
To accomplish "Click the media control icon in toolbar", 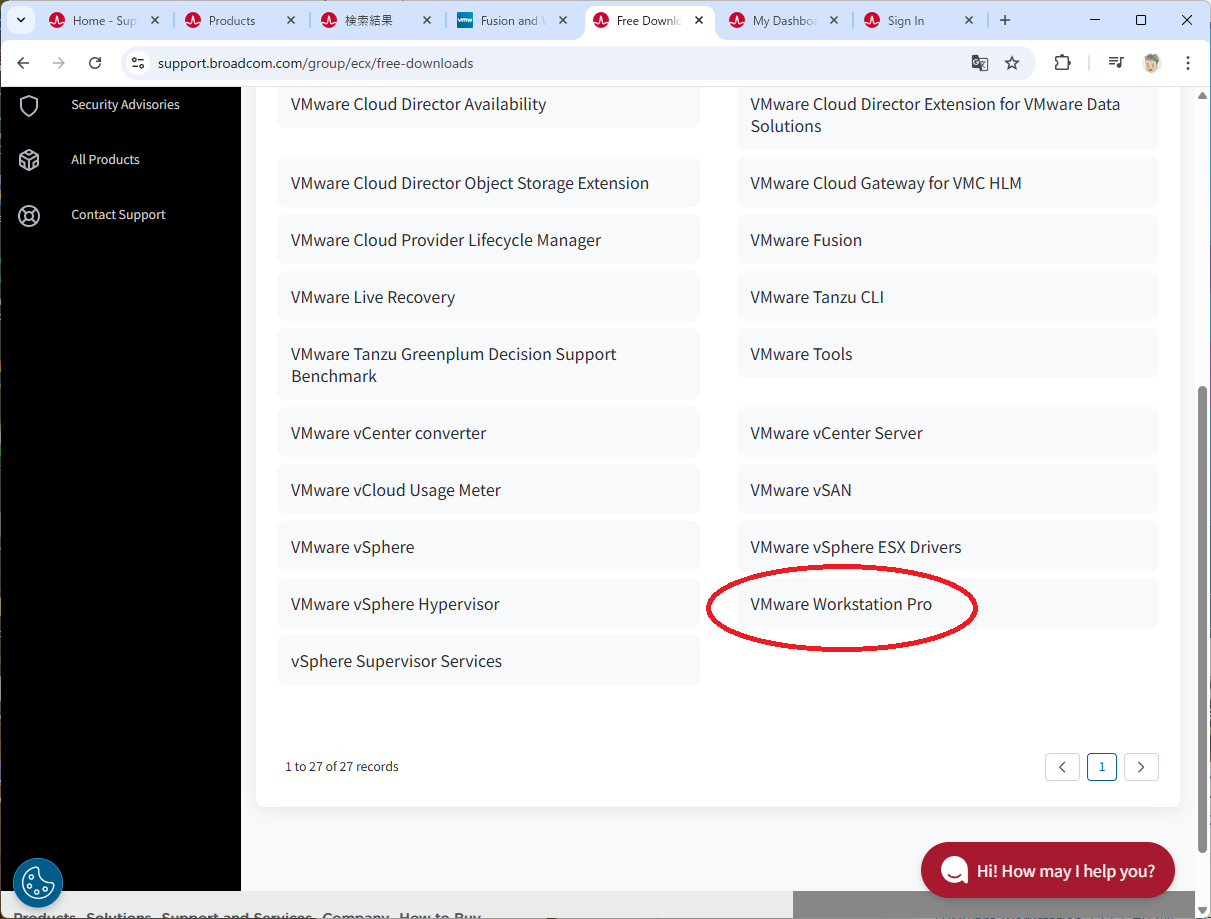I will pyautogui.click(x=1116, y=63).
